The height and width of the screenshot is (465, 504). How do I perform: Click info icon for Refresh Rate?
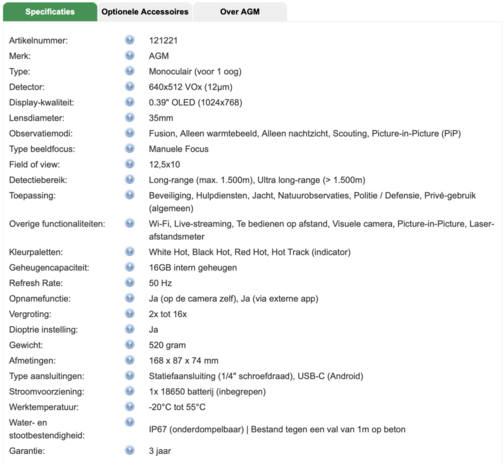(130, 283)
